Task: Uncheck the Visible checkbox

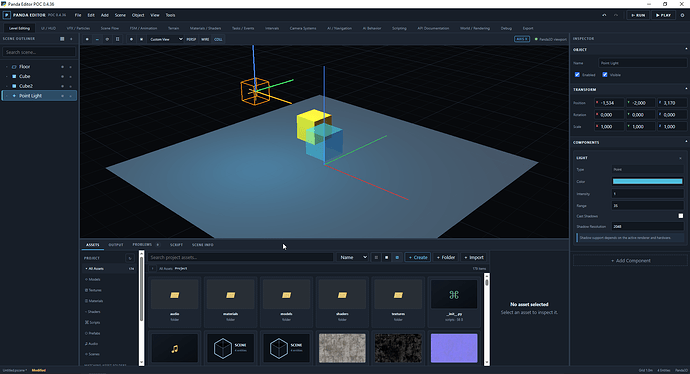Action: tap(605, 75)
